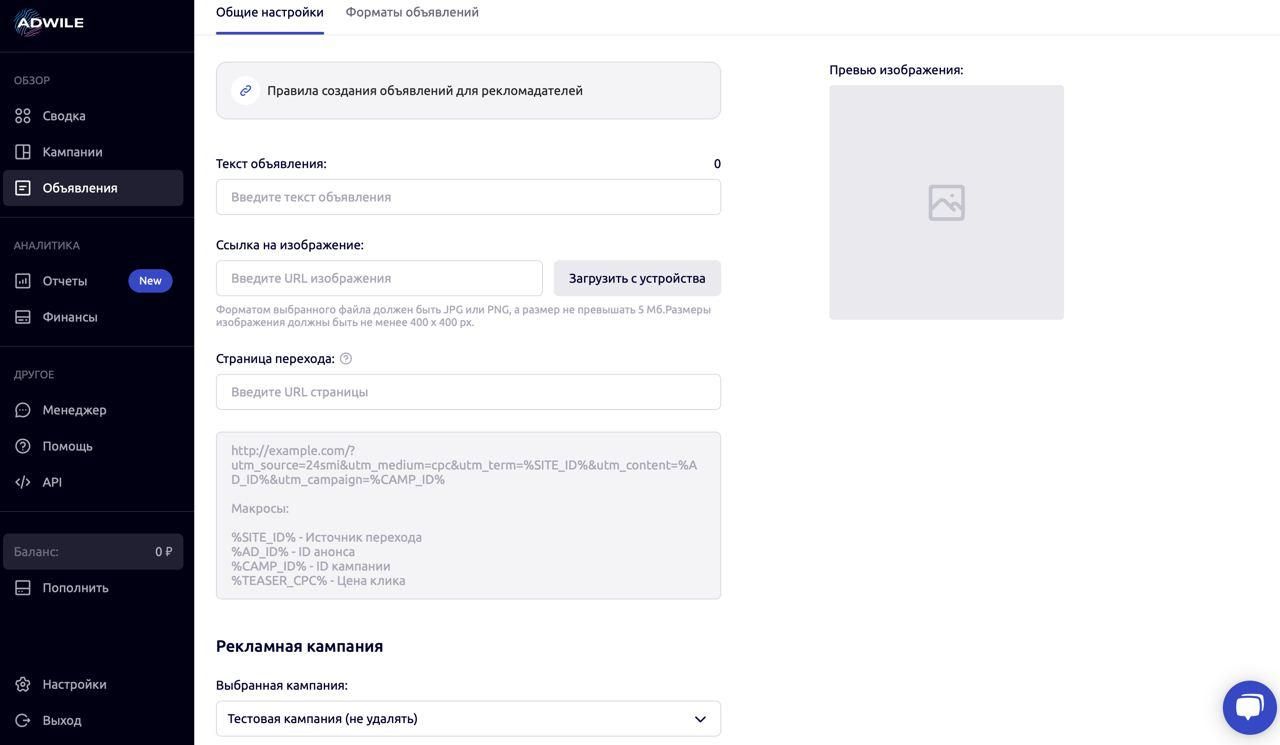Image resolution: width=1280 pixels, height=745 pixels.
Task: Open the Менеджер chat icon
Action: [22, 410]
